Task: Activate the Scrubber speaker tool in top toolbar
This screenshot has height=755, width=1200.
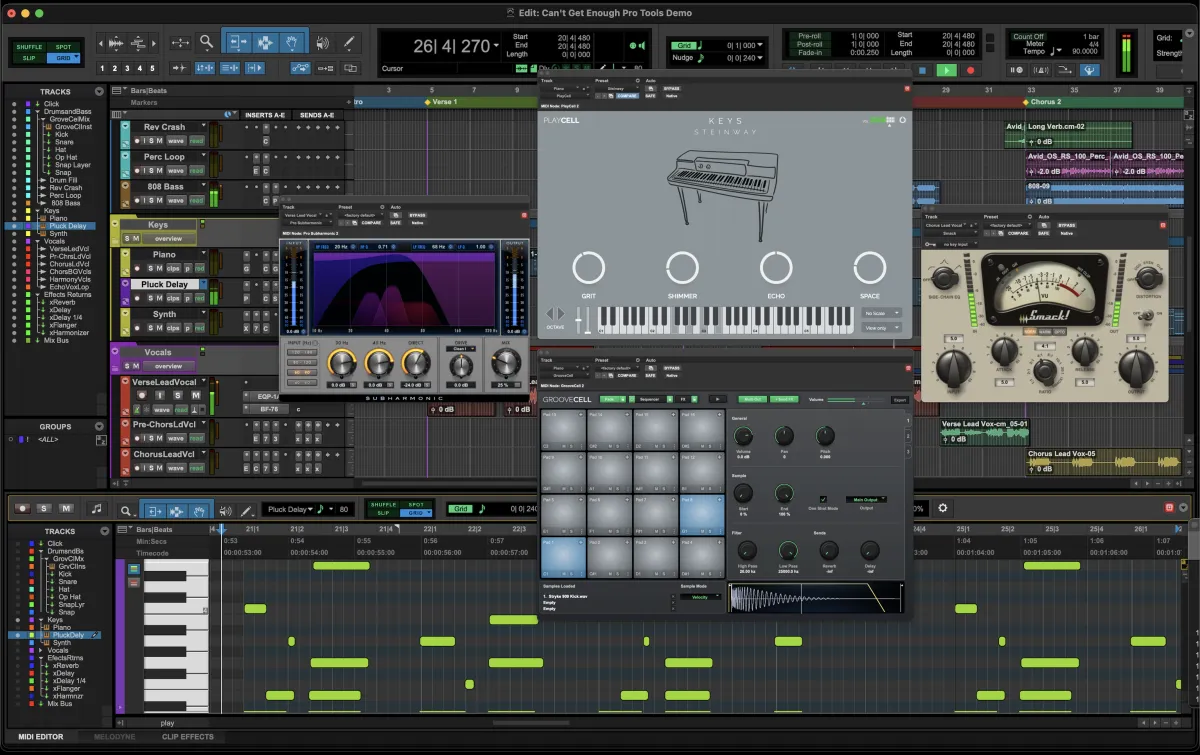Action: tap(321, 43)
